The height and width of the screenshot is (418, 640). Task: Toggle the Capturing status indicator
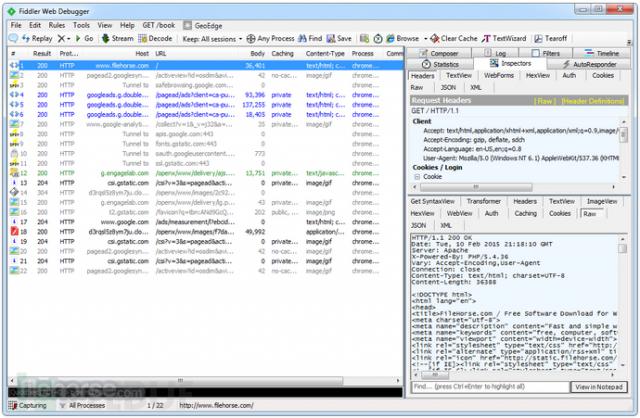pos(27,405)
